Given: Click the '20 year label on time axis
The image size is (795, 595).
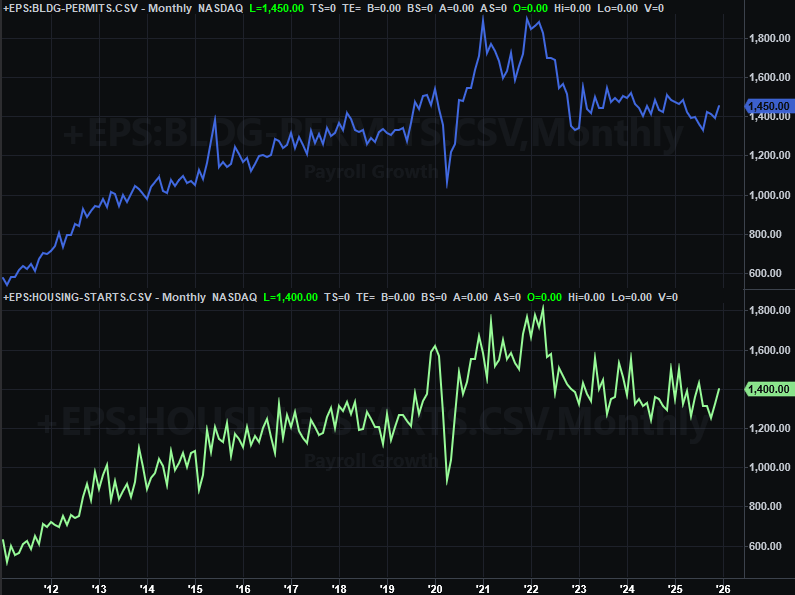Looking at the screenshot, I should click(x=435, y=587).
